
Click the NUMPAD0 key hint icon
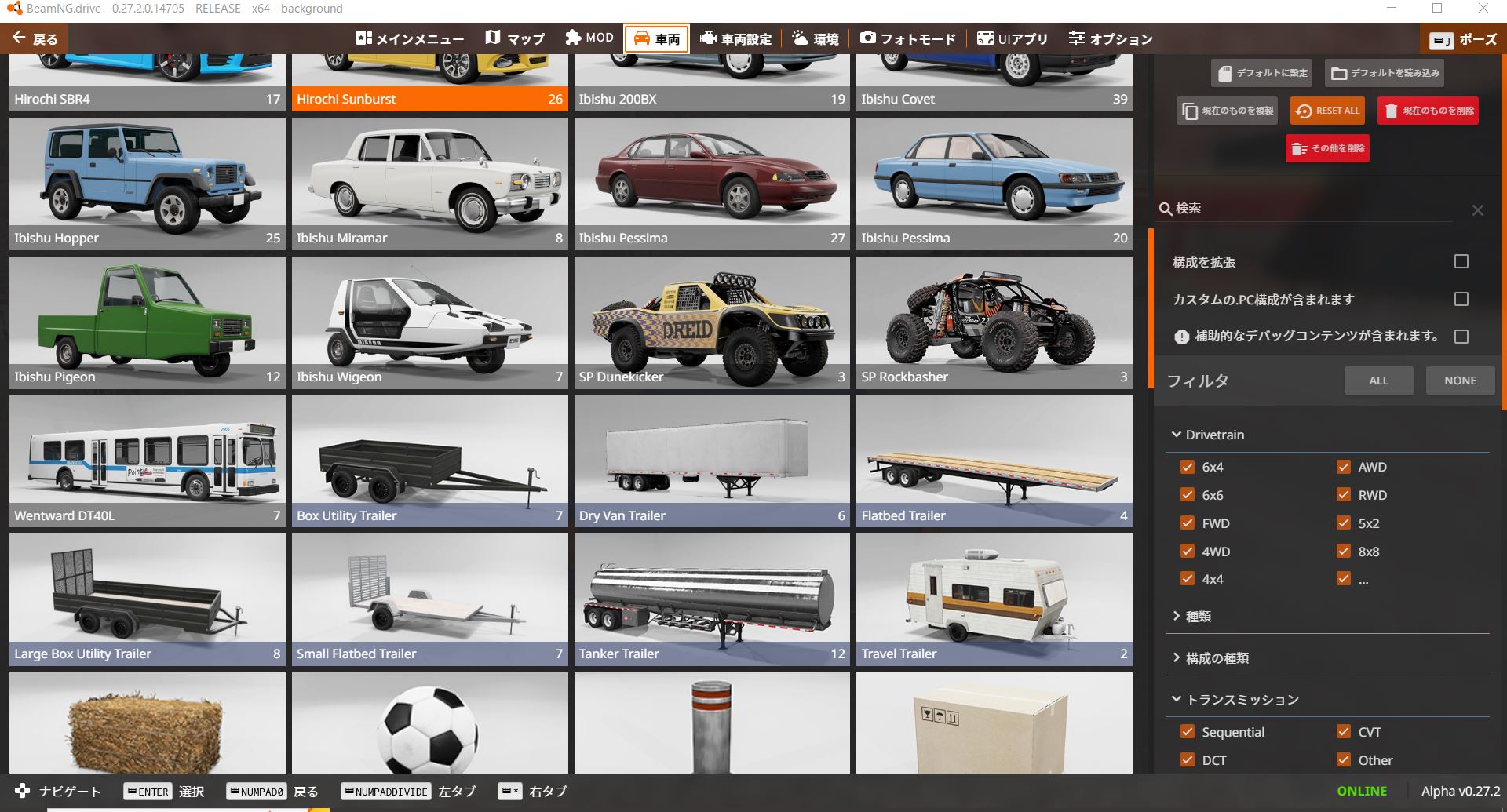click(x=256, y=792)
